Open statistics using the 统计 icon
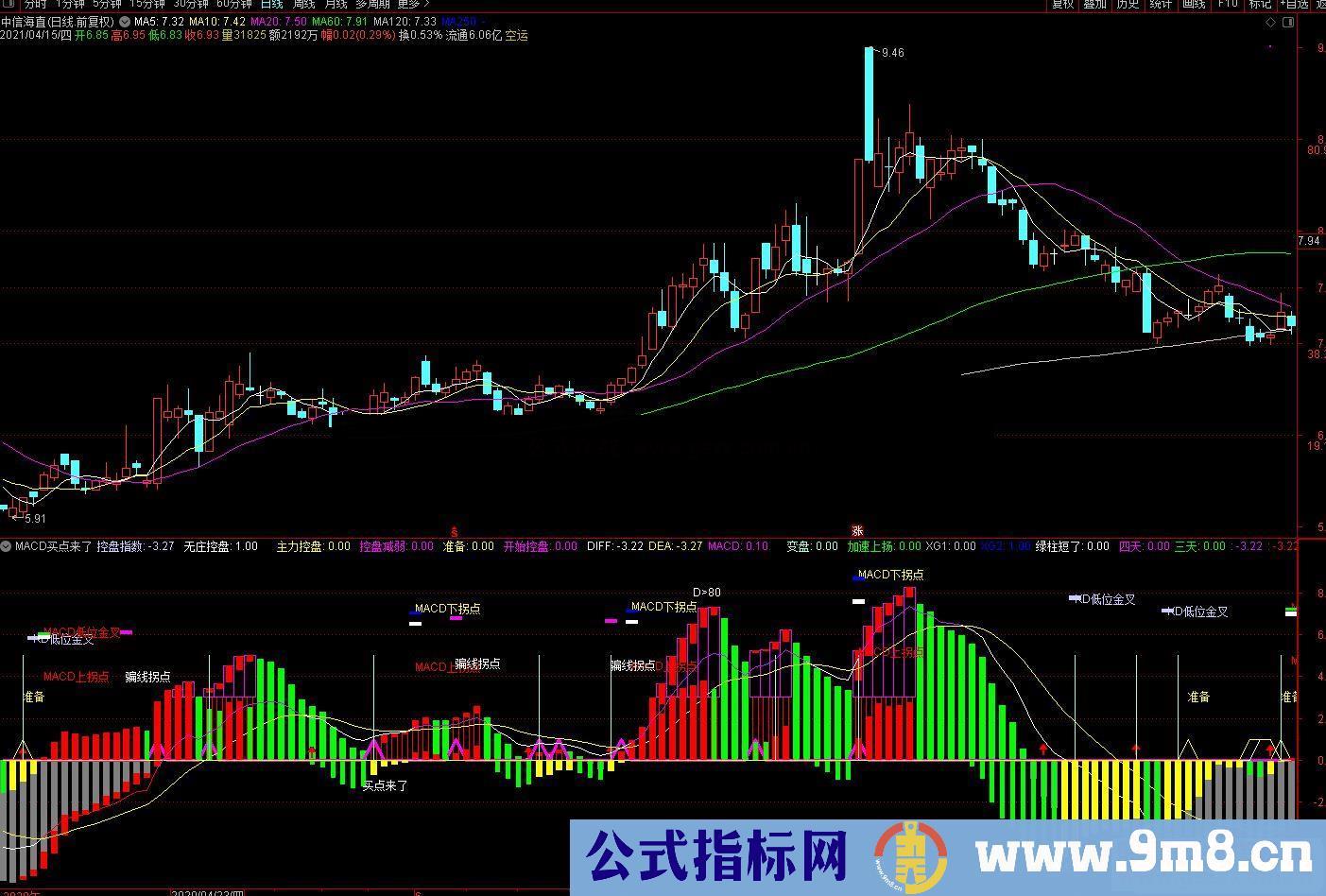Viewport: 1326px width, 896px height. tap(1162, 6)
